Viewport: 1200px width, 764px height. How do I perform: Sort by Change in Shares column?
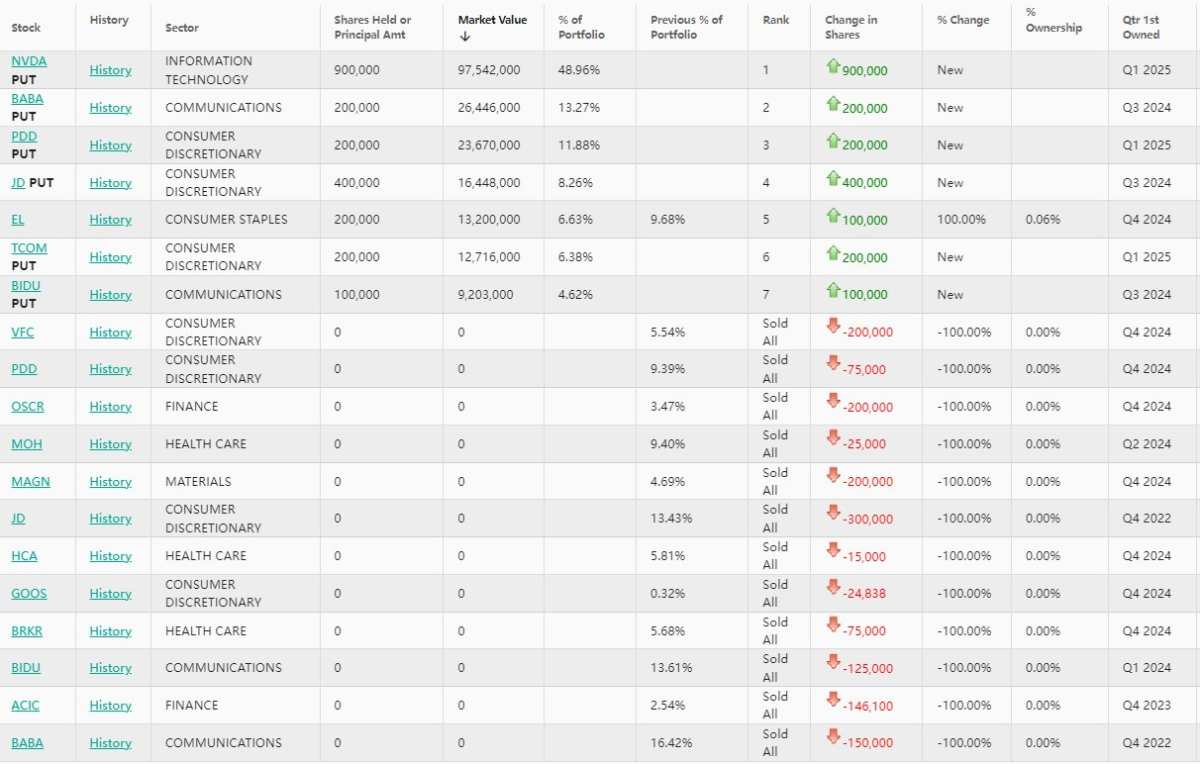point(851,27)
